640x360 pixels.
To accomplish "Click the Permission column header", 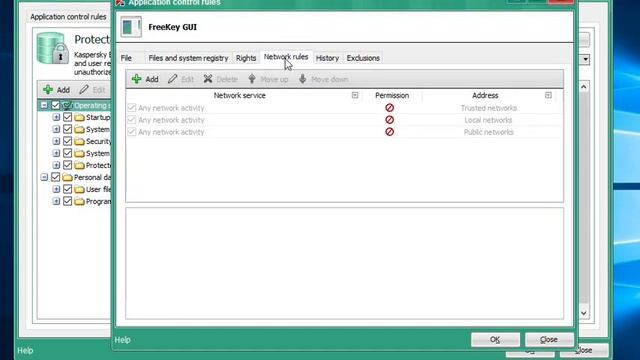I will 392,96.
